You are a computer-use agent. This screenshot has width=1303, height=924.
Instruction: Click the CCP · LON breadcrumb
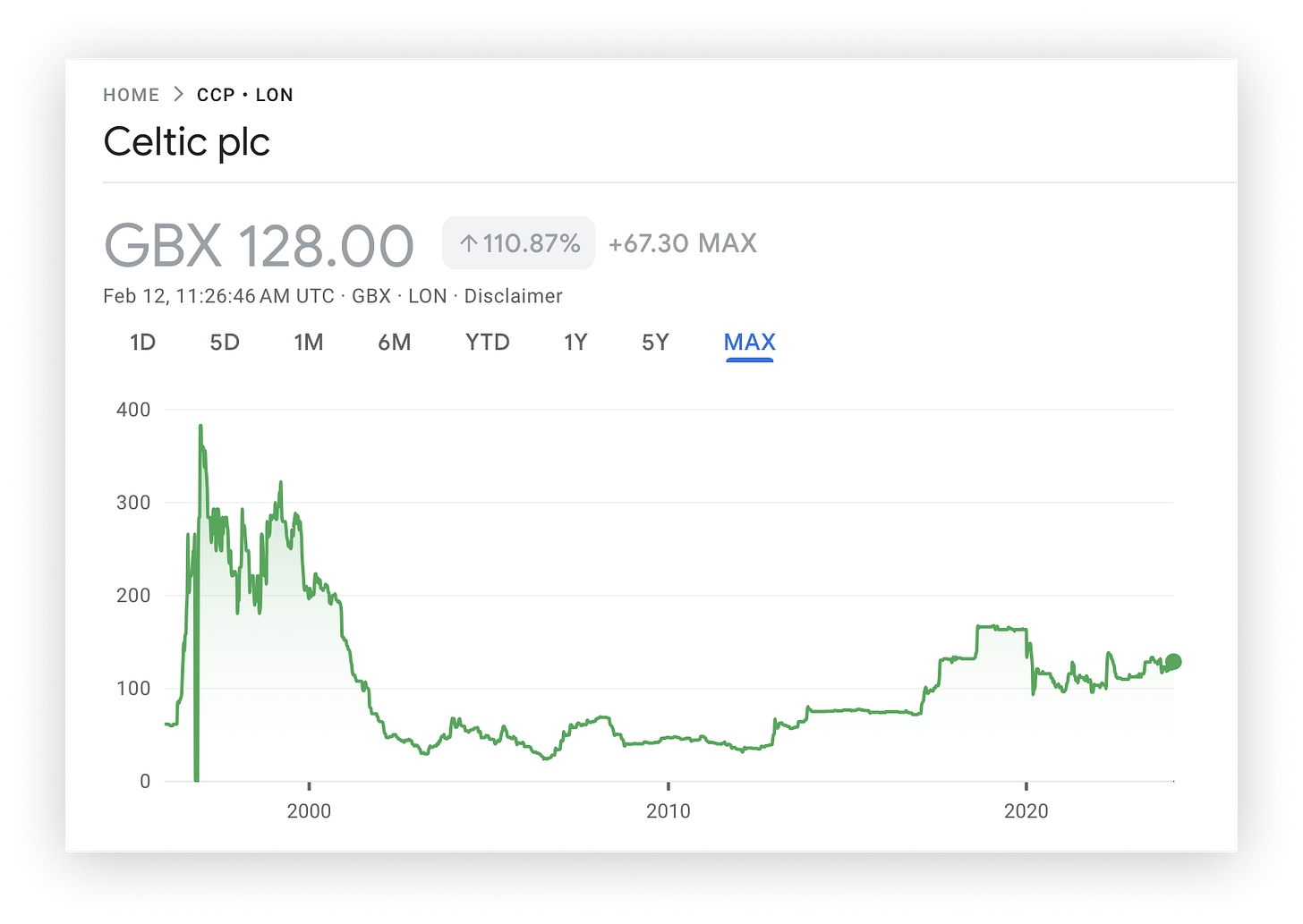coord(245,95)
